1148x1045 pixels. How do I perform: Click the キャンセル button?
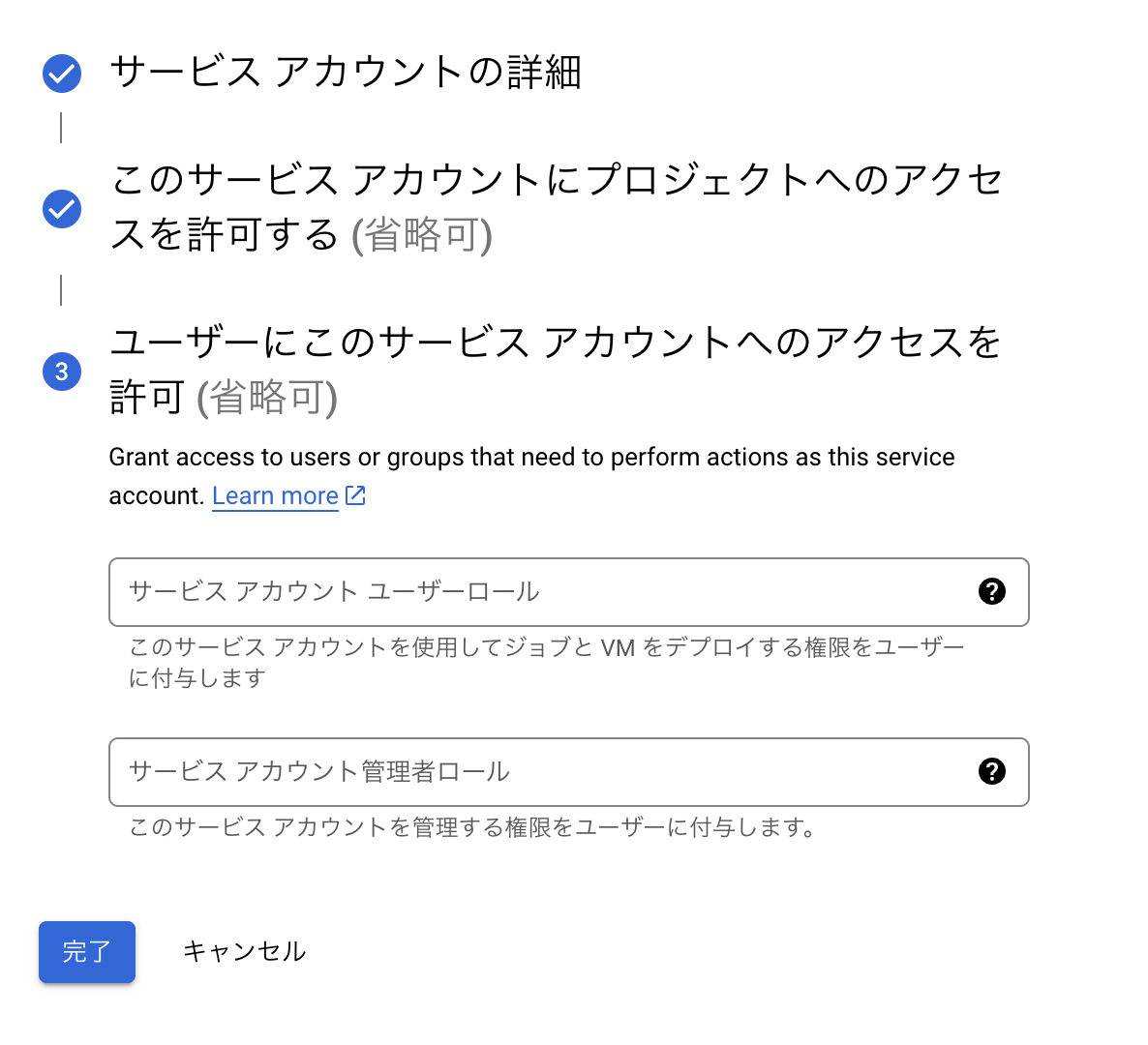pyautogui.click(x=244, y=952)
